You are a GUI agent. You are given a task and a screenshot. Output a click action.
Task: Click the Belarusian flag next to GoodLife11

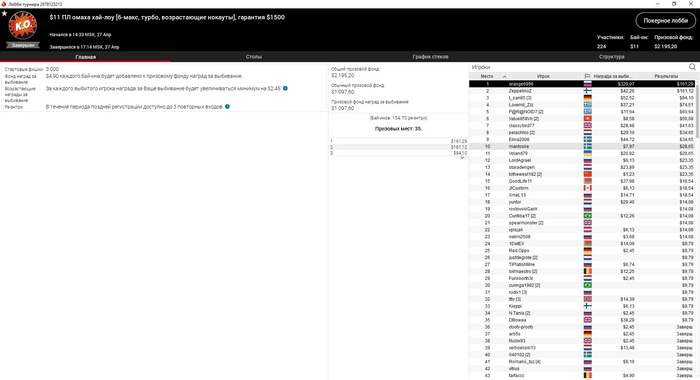tap(588, 181)
